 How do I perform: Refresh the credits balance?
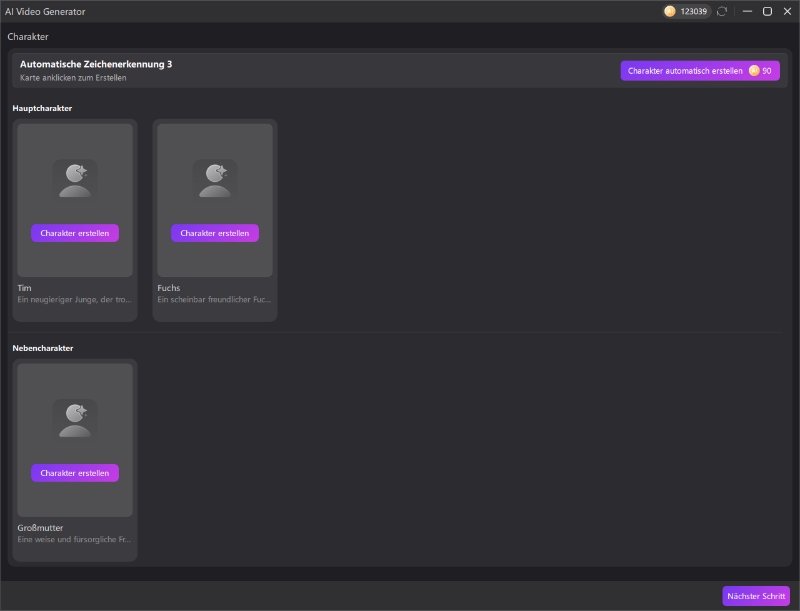coord(722,11)
